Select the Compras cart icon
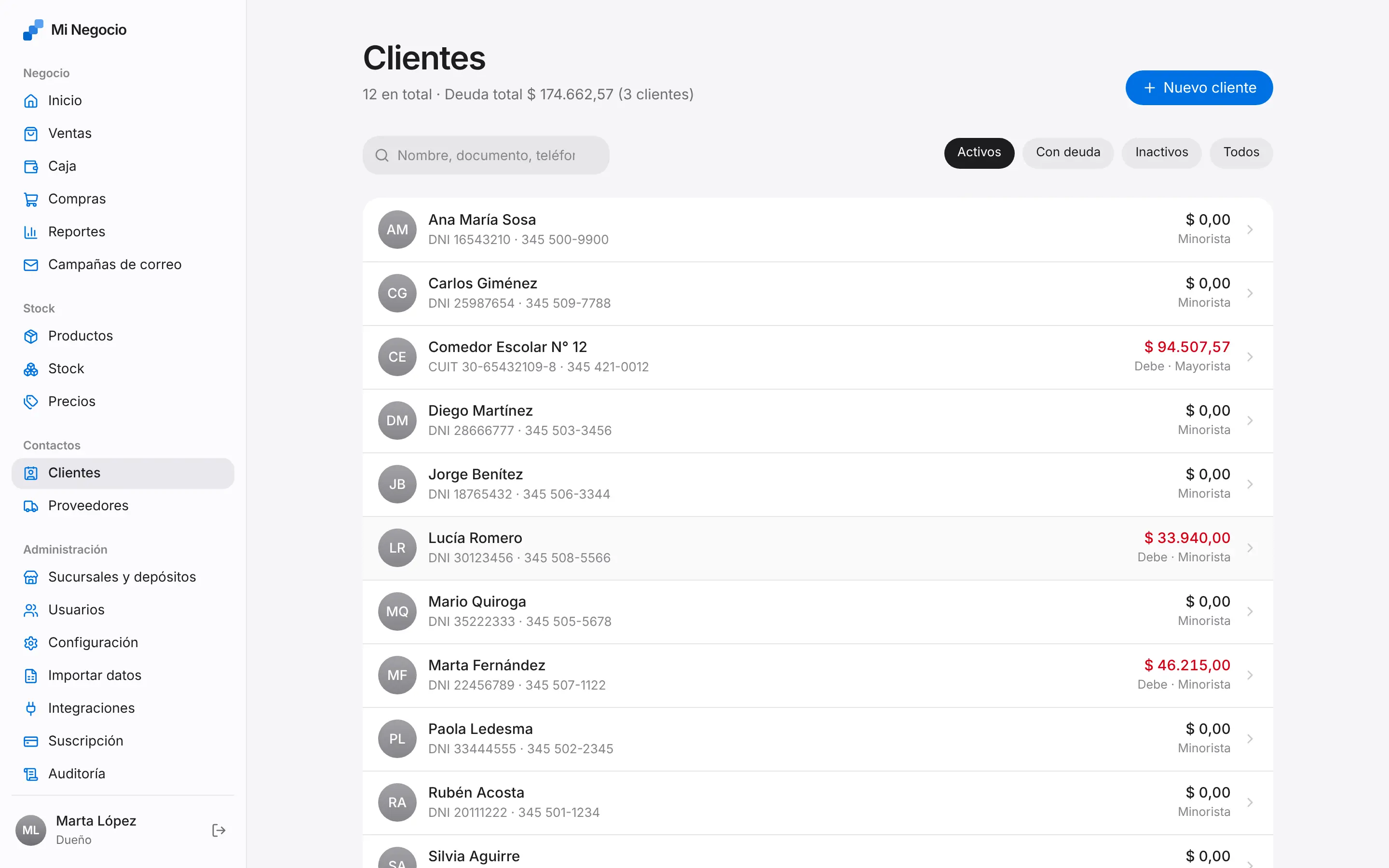Viewport: 1389px width, 868px height. coord(31,199)
